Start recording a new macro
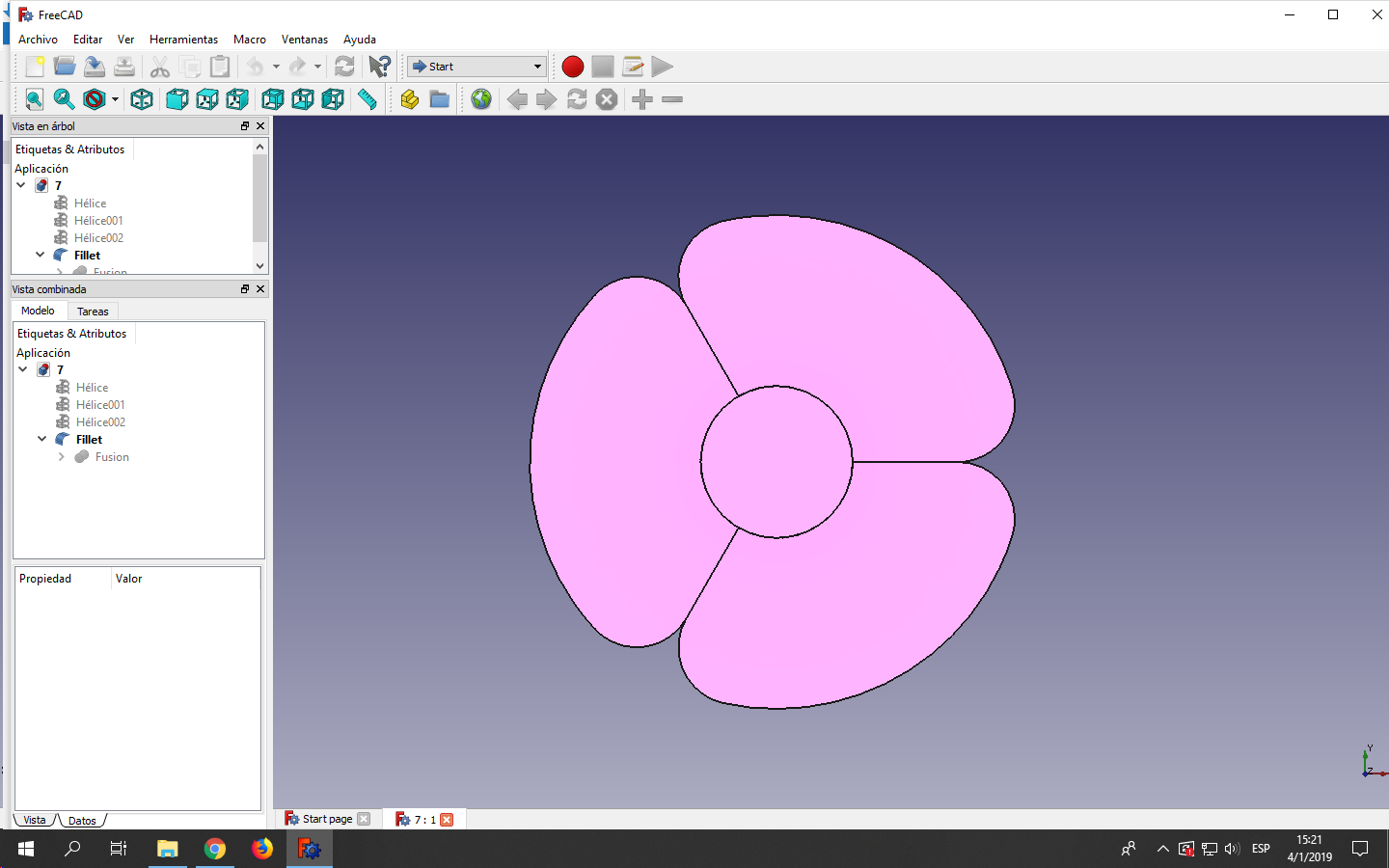1389x868 pixels. pyautogui.click(x=572, y=67)
